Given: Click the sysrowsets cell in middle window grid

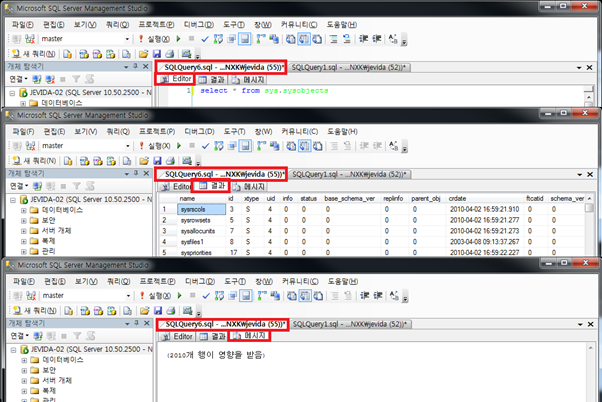Looking at the screenshot, I should tap(202, 220).
